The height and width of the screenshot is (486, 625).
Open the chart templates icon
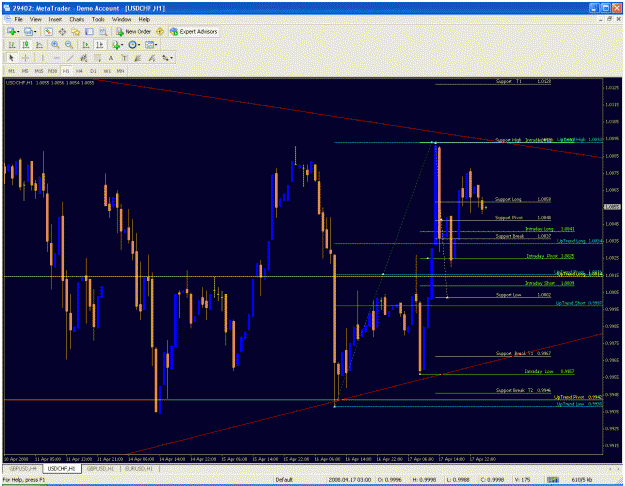coord(149,45)
